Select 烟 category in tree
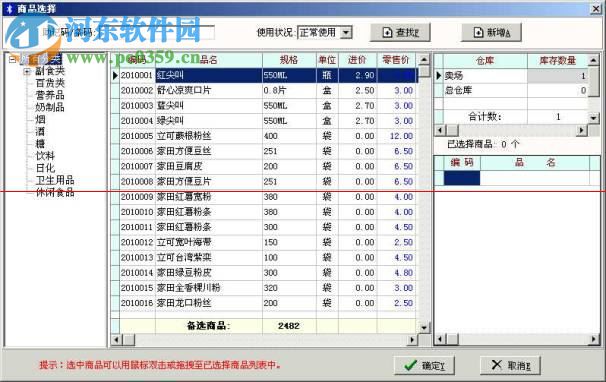606x382 pixels. [40, 119]
